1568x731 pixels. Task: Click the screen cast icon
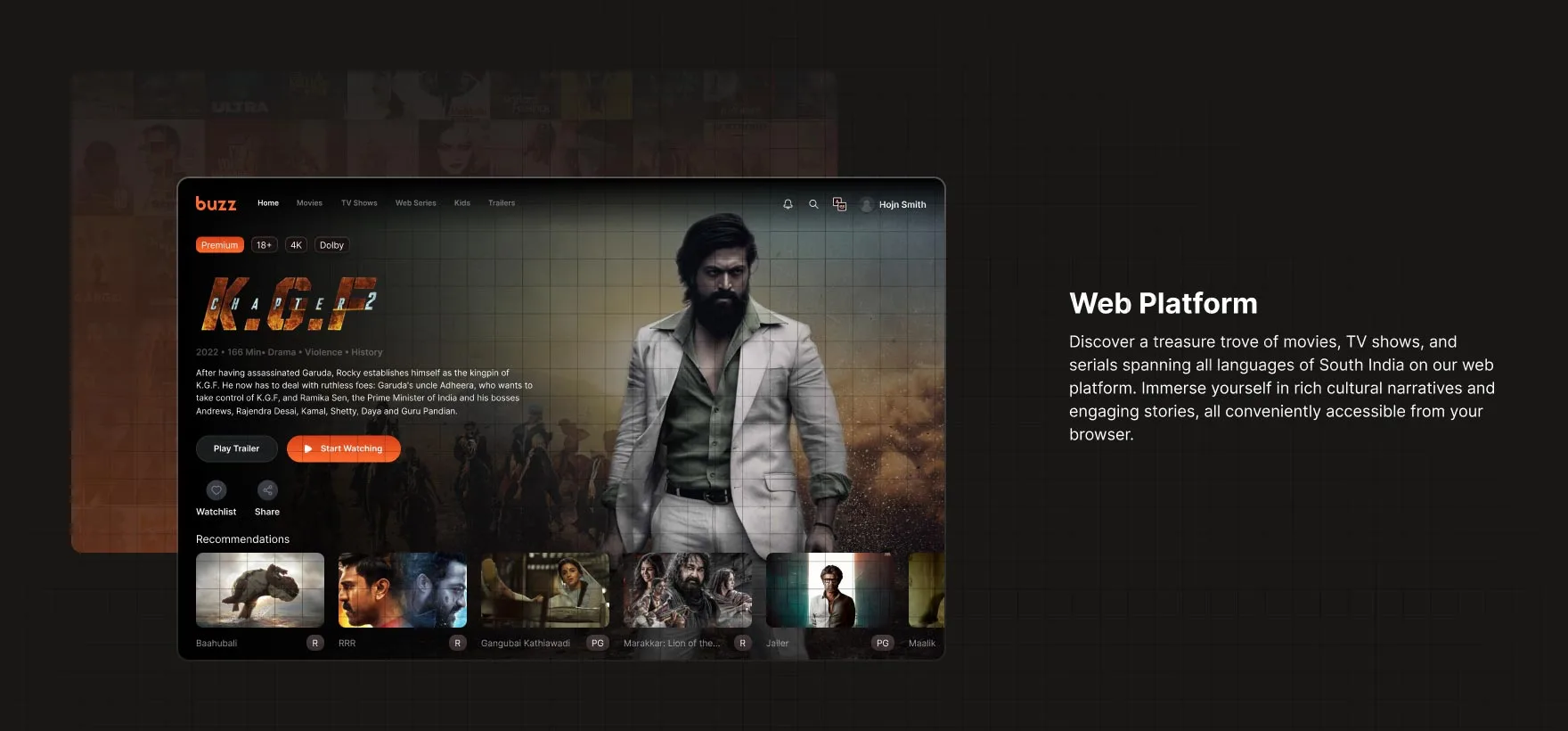point(839,204)
